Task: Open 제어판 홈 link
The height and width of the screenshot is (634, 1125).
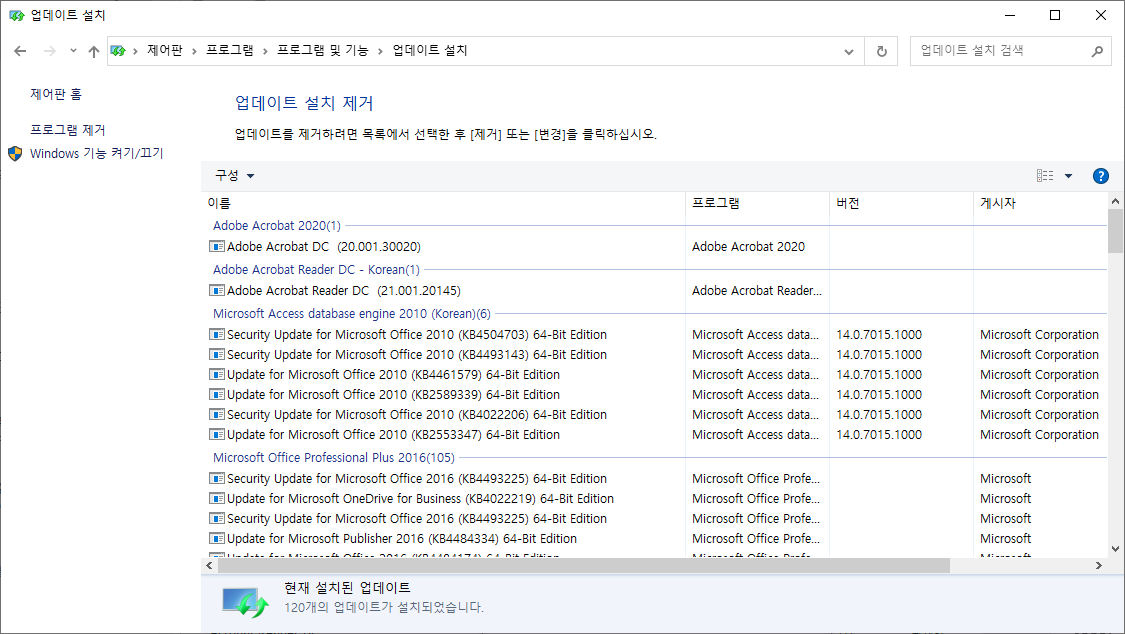Action: (56, 94)
